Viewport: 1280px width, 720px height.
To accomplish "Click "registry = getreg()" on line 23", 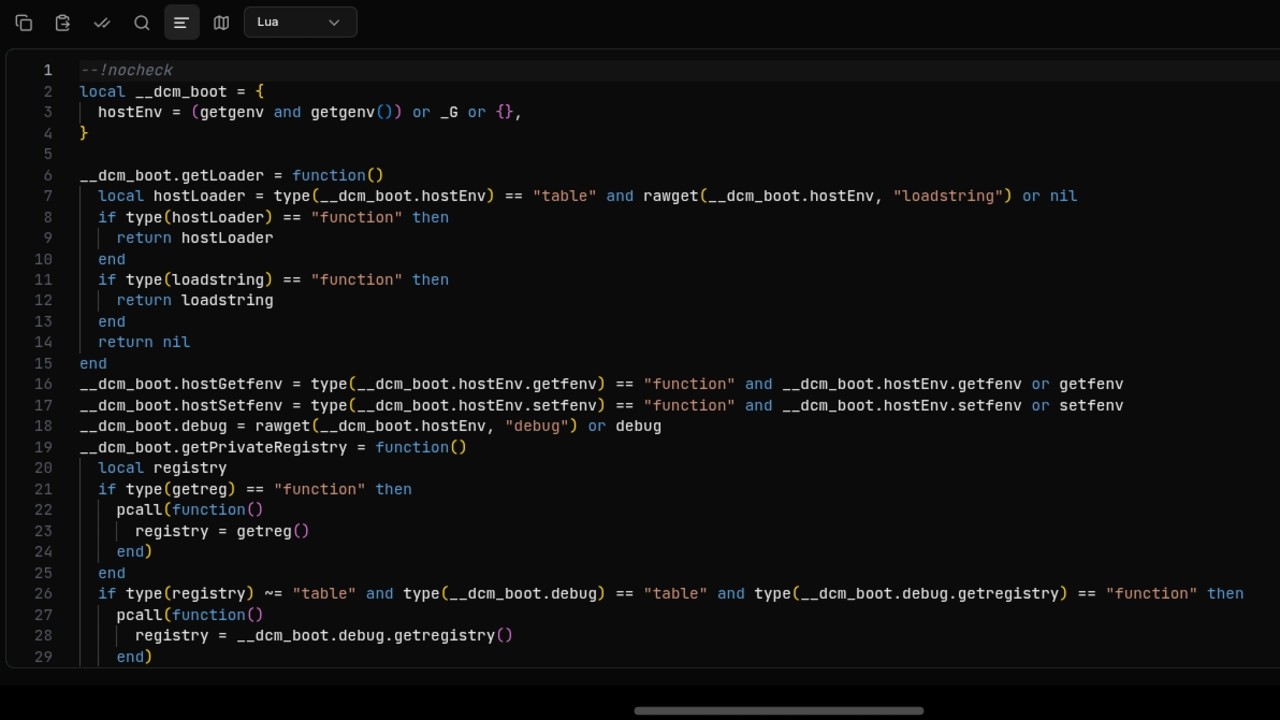I will pos(222,531).
